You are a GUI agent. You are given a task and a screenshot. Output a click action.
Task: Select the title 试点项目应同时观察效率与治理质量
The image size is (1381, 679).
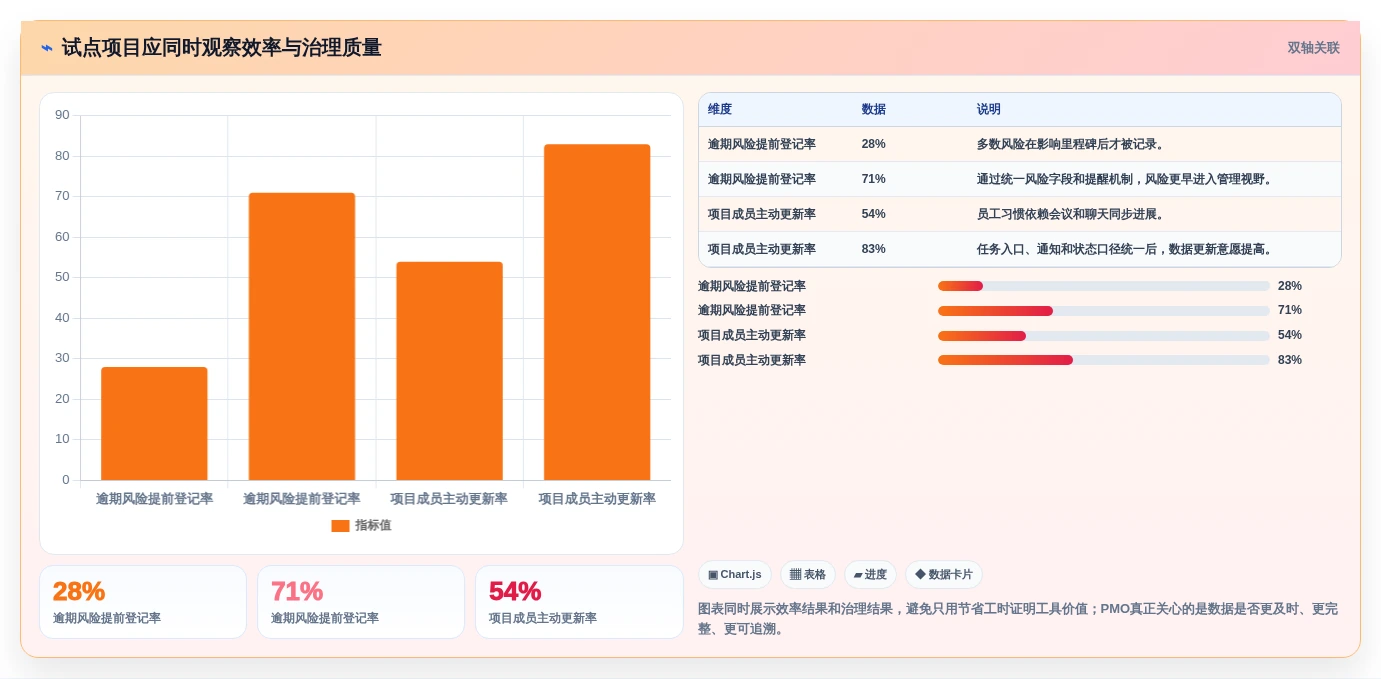(x=221, y=48)
